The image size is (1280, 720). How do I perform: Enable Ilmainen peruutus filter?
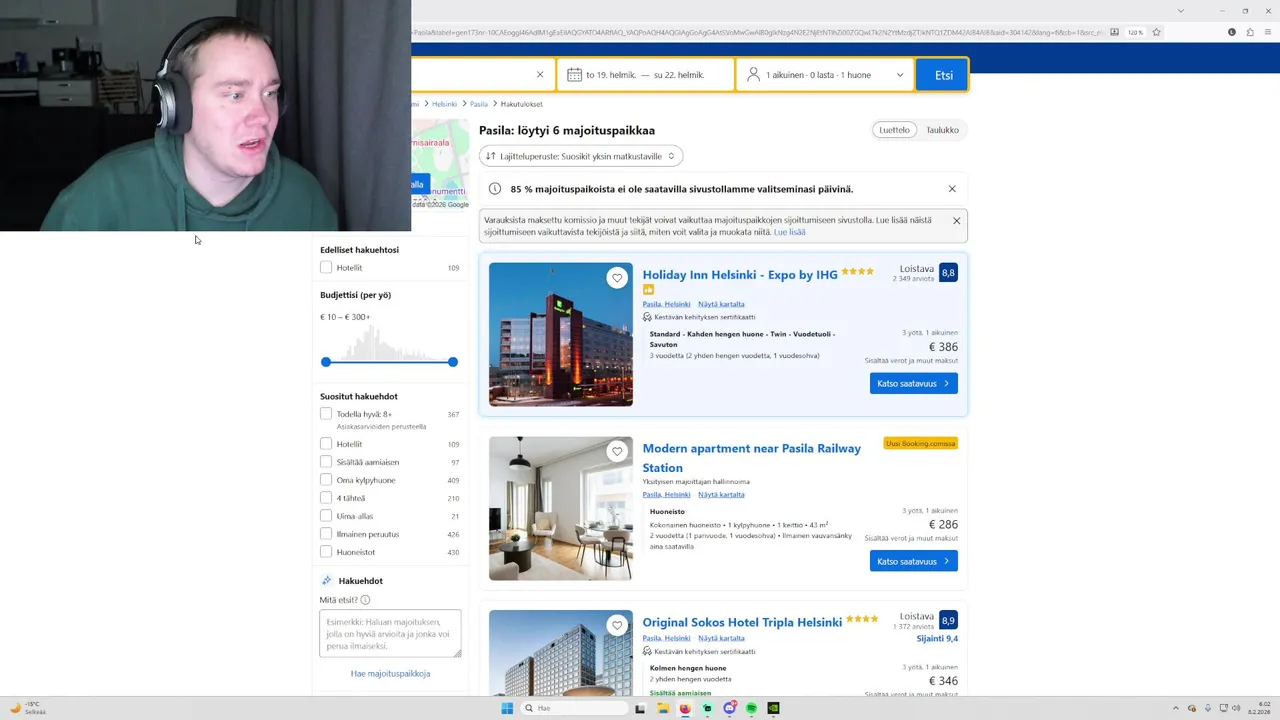pyautogui.click(x=326, y=534)
